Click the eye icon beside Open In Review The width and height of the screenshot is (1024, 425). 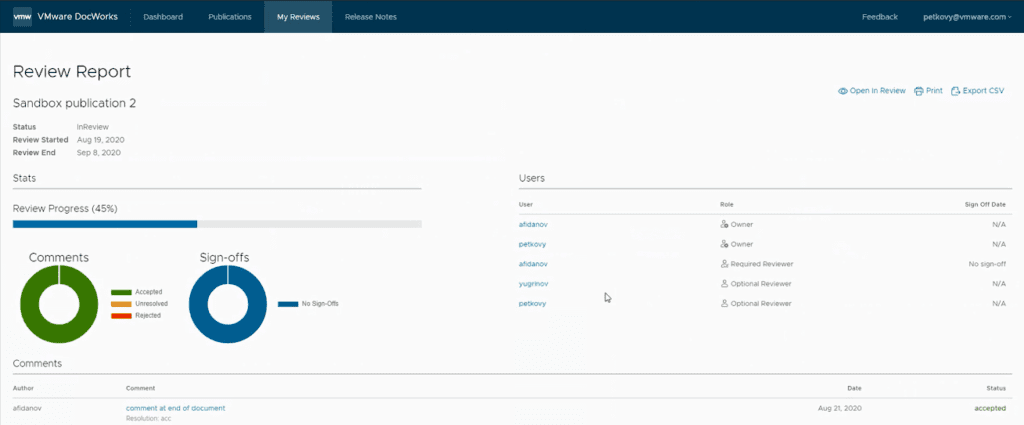click(x=842, y=91)
